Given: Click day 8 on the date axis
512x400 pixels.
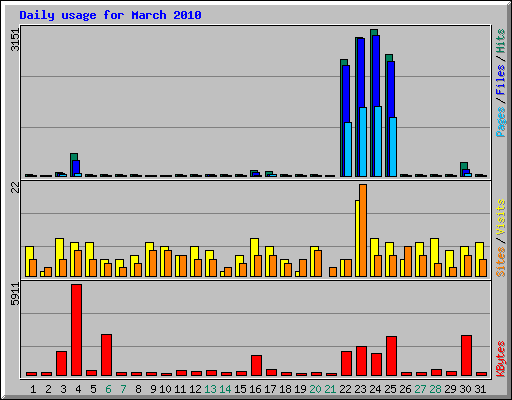Looking at the screenshot, I should point(138,389).
